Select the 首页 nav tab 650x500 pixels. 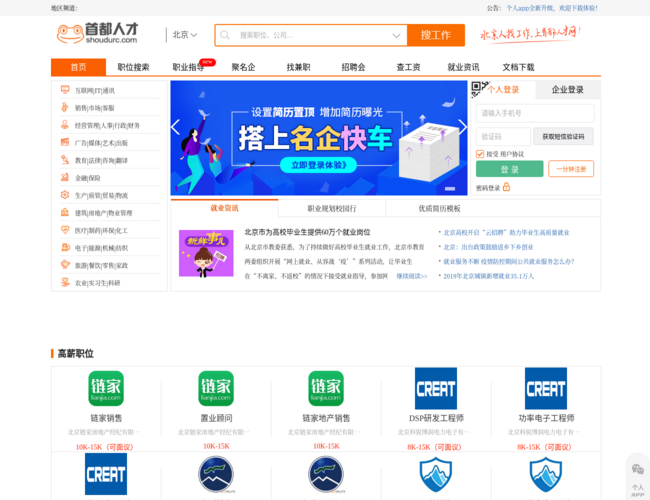coord(78,67)
